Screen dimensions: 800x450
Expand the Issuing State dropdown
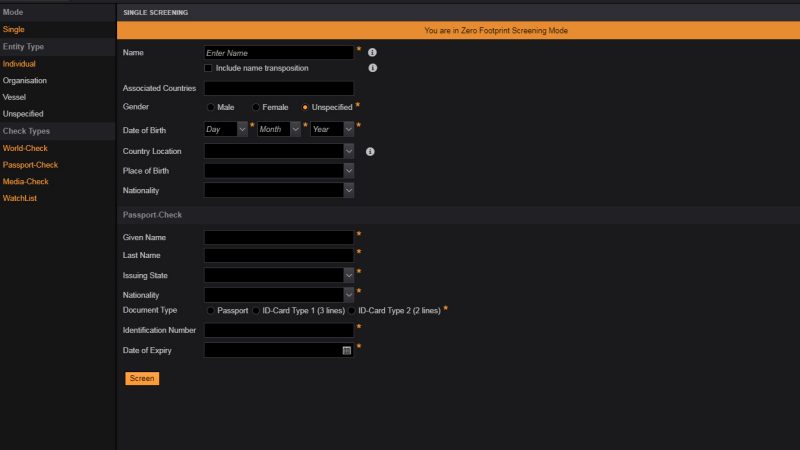pyautogui.click(x=348, y=274)
